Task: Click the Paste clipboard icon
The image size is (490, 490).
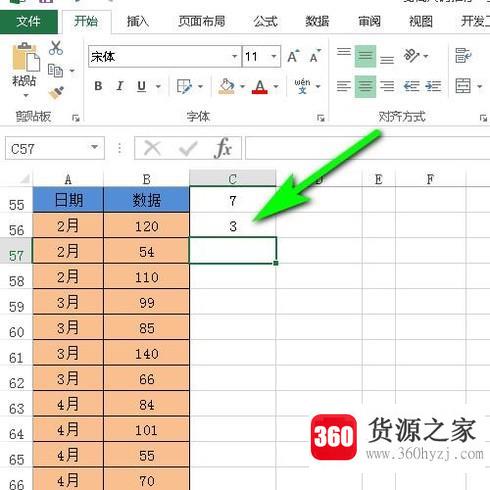Action: tap(26, 57)
